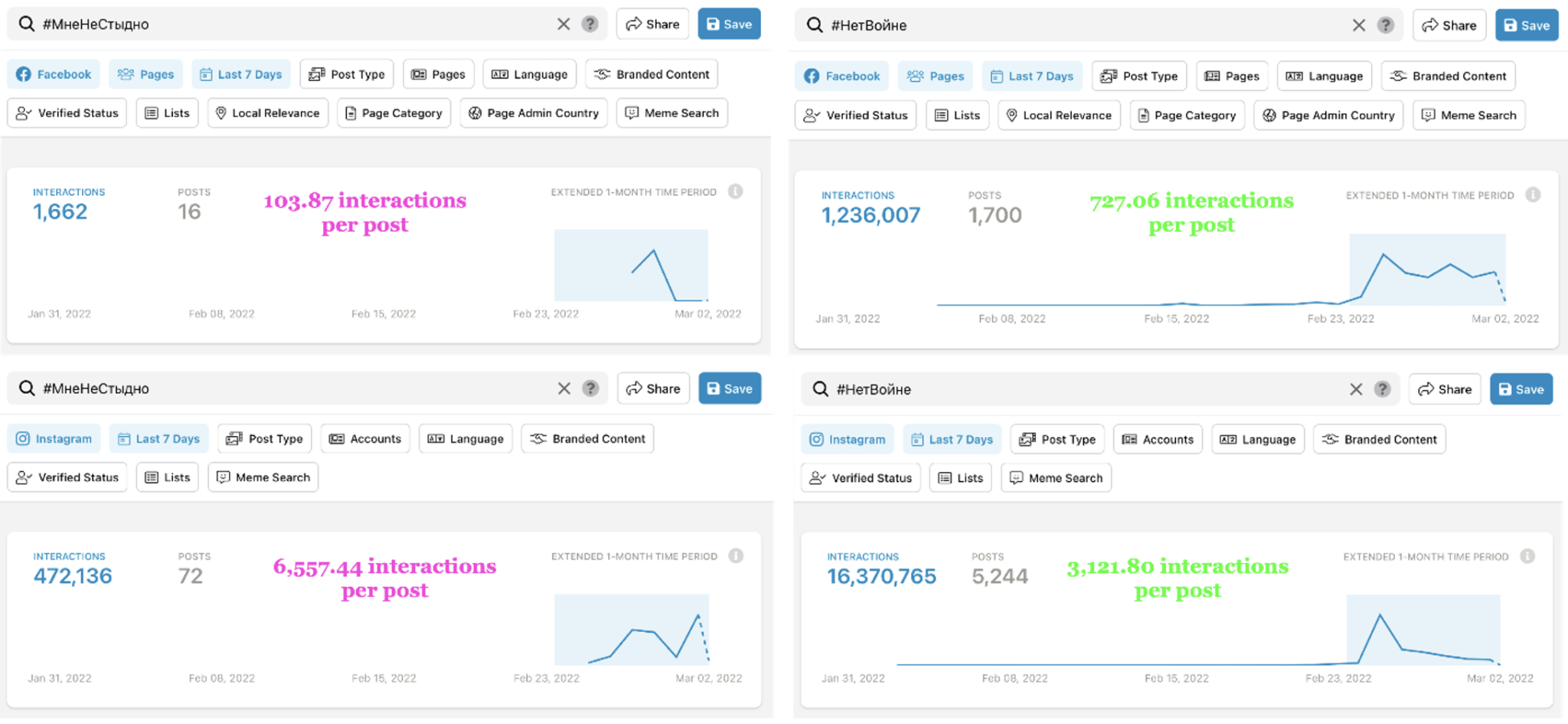Screen dimensions: 1568x724
Task: Open the Accounts filter in the Instagram #МнеНеСтыдно panel
Action: coord(365,439)
